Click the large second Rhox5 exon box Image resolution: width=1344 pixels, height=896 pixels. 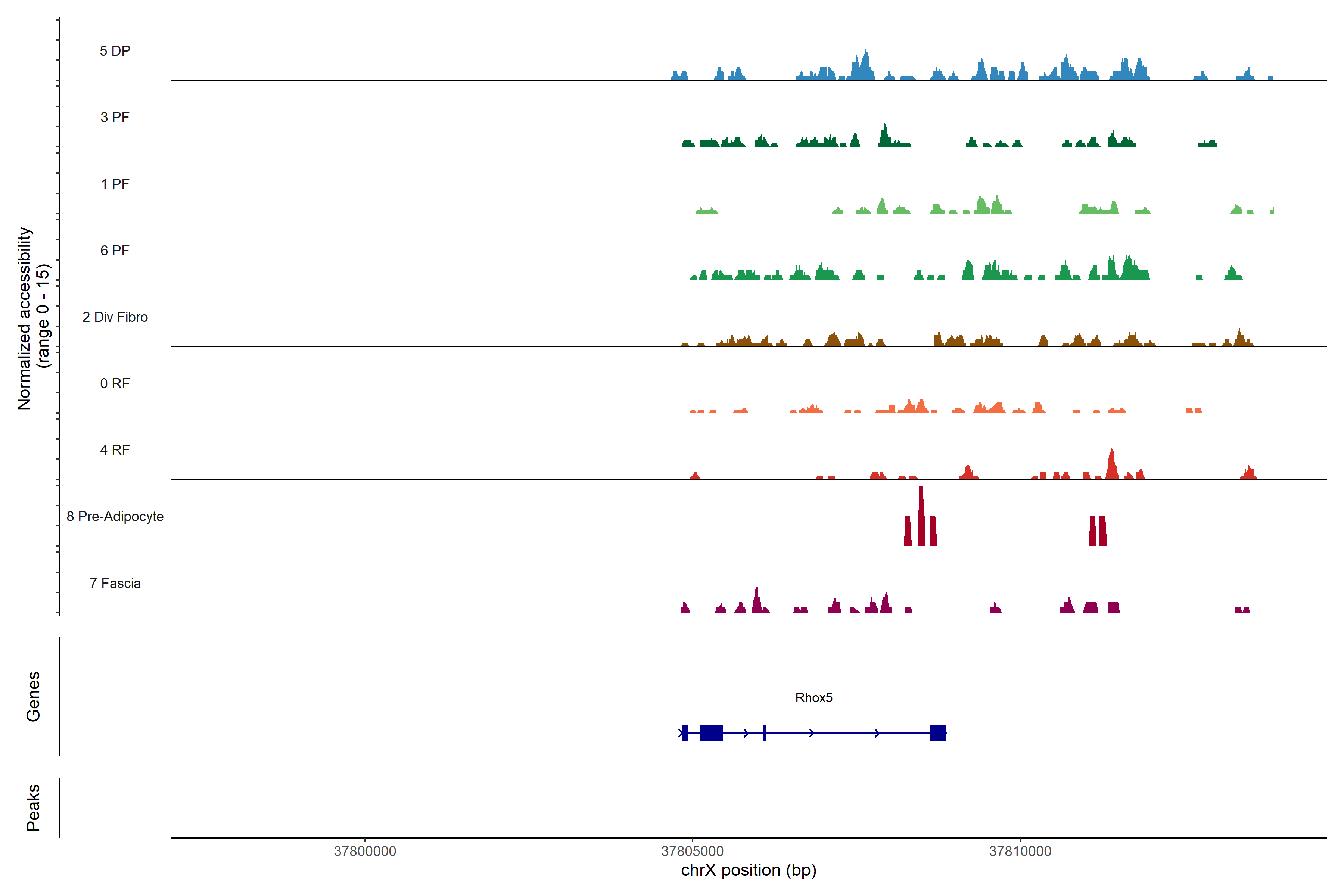711,732
